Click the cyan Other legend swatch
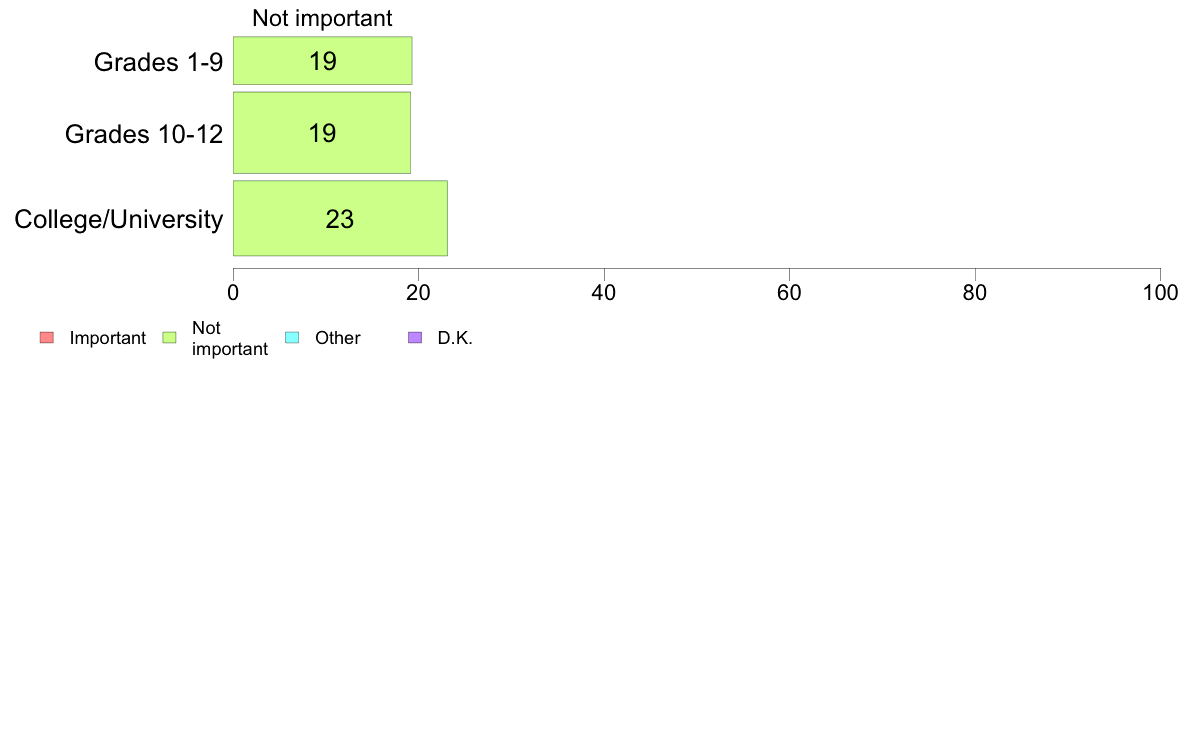This screenshot has height=736, width=1188. (292, 338)
